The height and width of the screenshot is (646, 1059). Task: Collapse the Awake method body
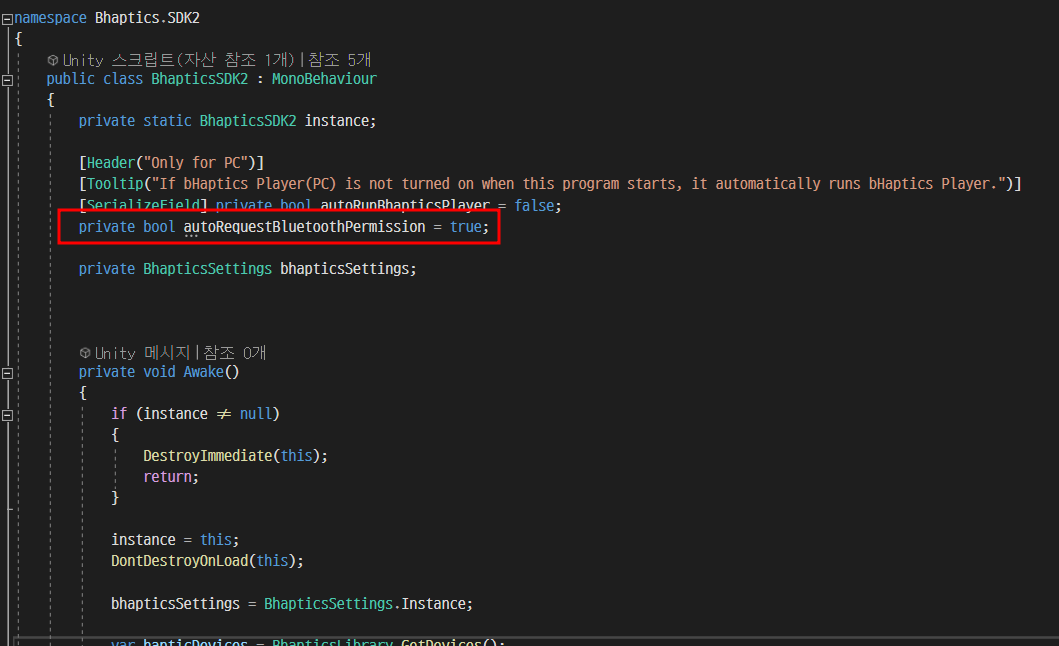7,373
